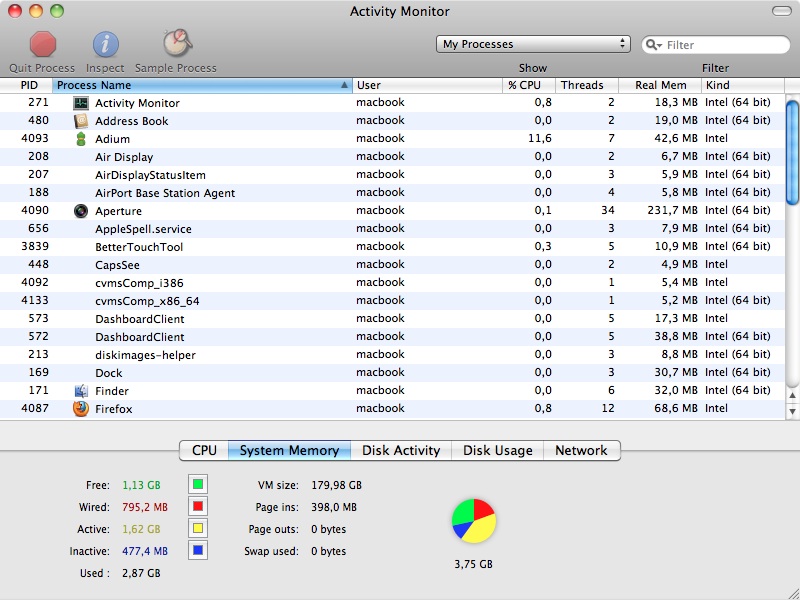Click the green Free memory color swatch

(198, 485)
